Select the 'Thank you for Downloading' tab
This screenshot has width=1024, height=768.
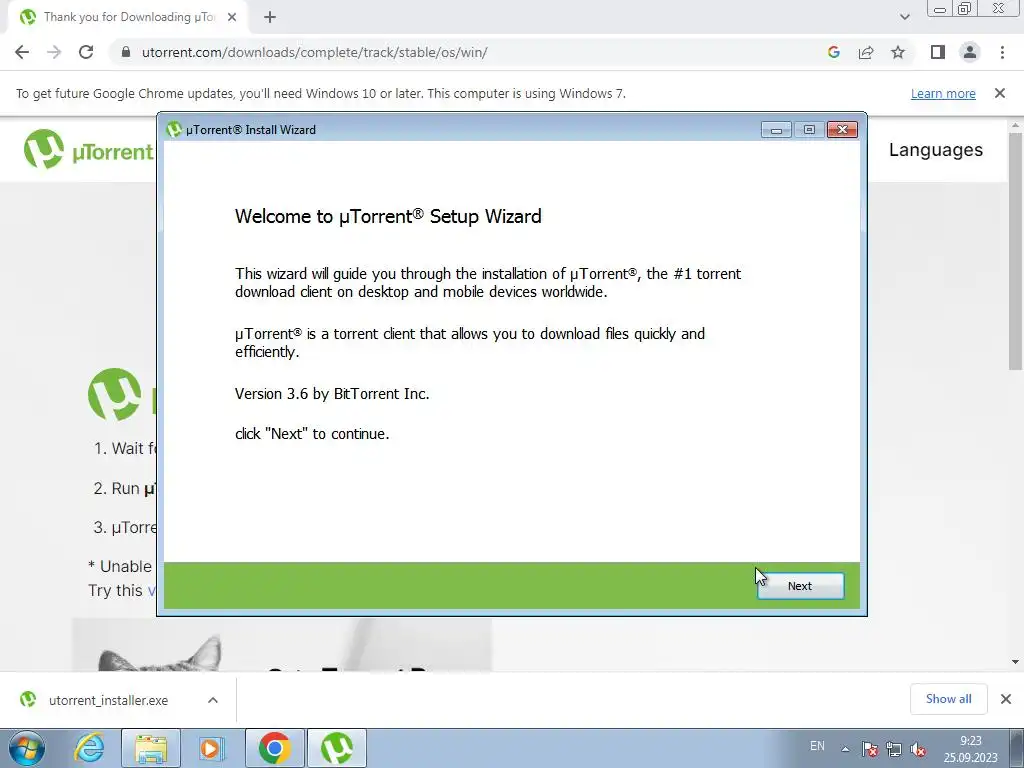128,17
